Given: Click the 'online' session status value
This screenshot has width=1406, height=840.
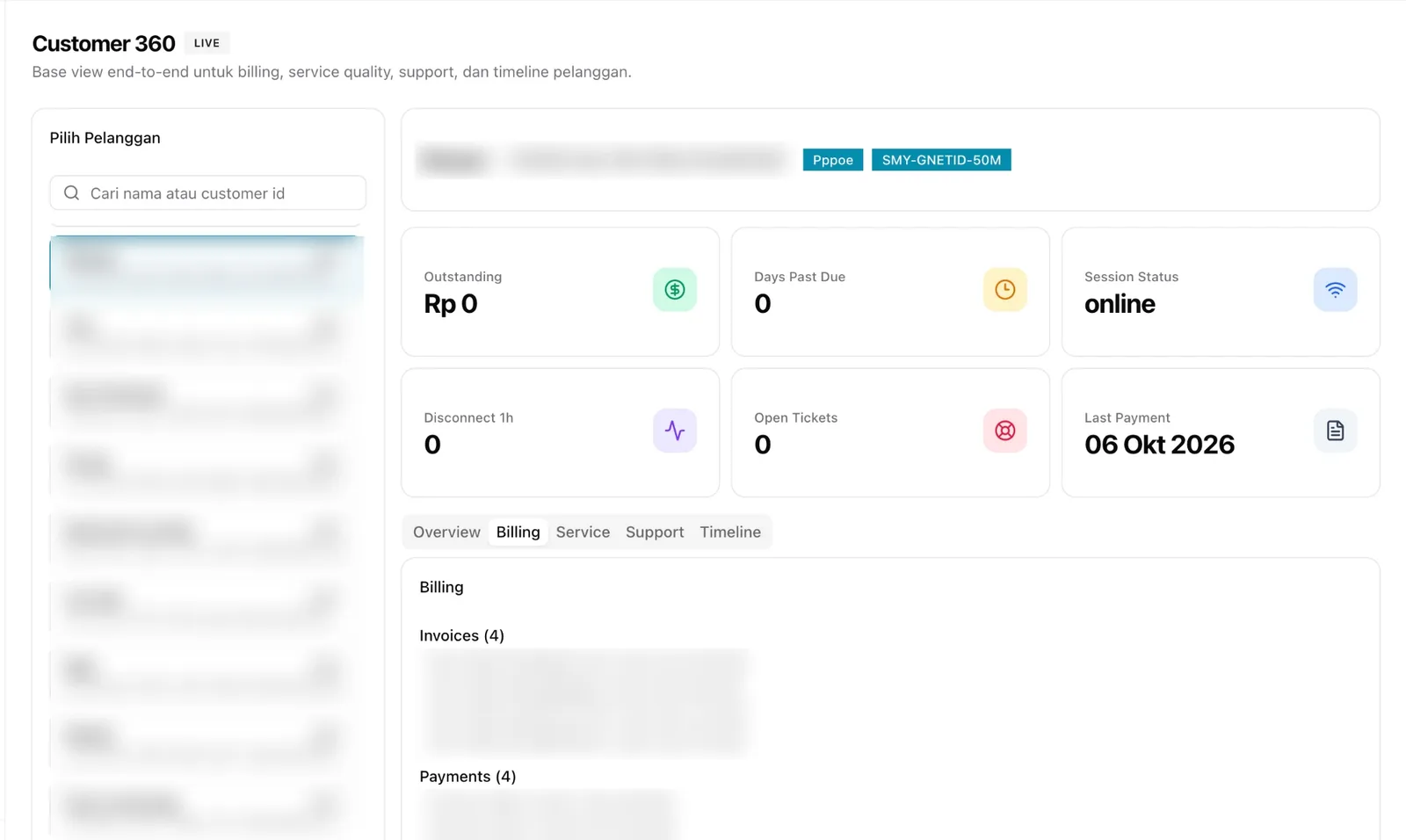Looking at the screenshot, I should pyautogui.click(x=1120, y=304).
